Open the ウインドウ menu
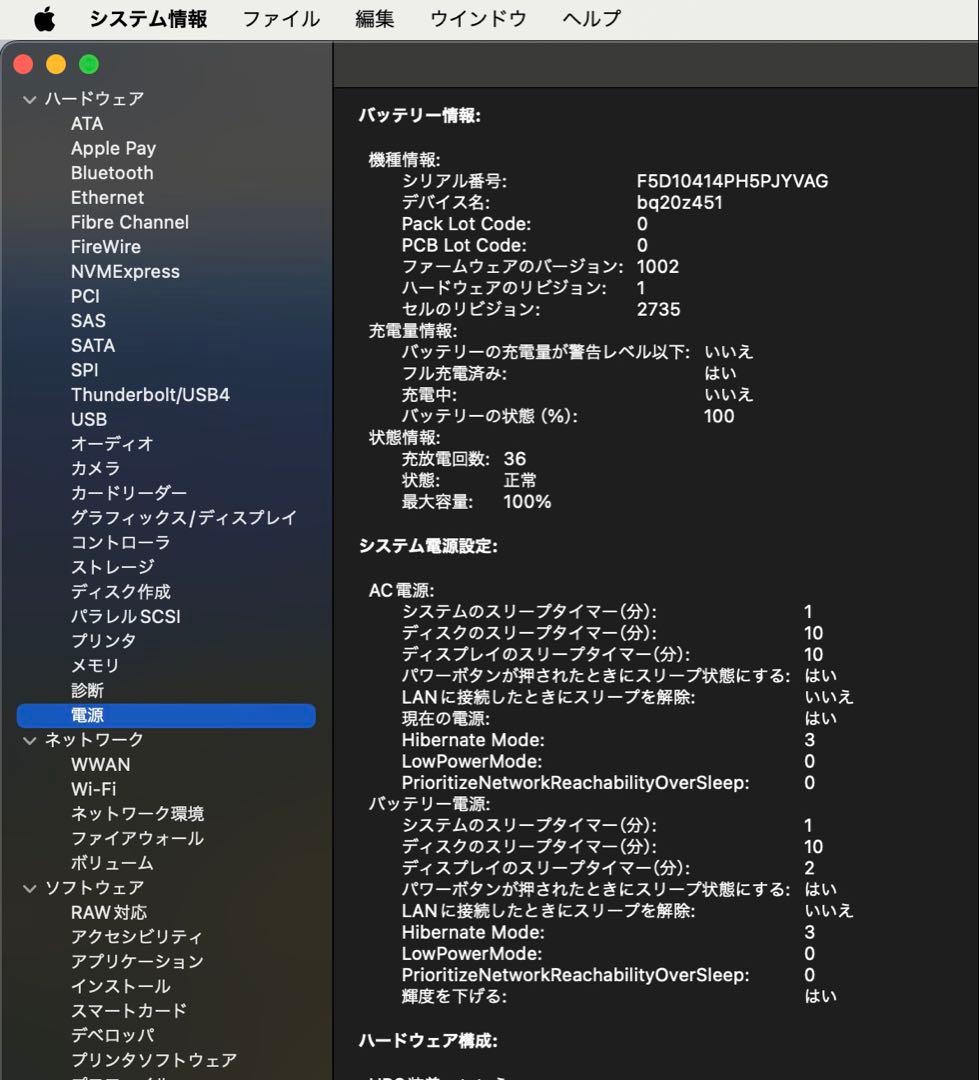Screen dimensions: 979x1080 tap(477, 17)
